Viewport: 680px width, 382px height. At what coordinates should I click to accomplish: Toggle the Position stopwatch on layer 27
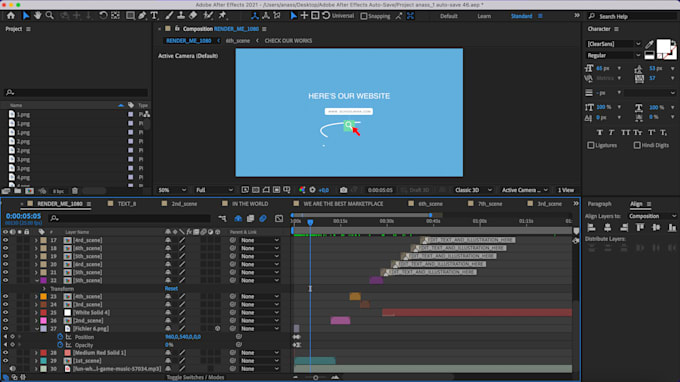coord(60,336)
